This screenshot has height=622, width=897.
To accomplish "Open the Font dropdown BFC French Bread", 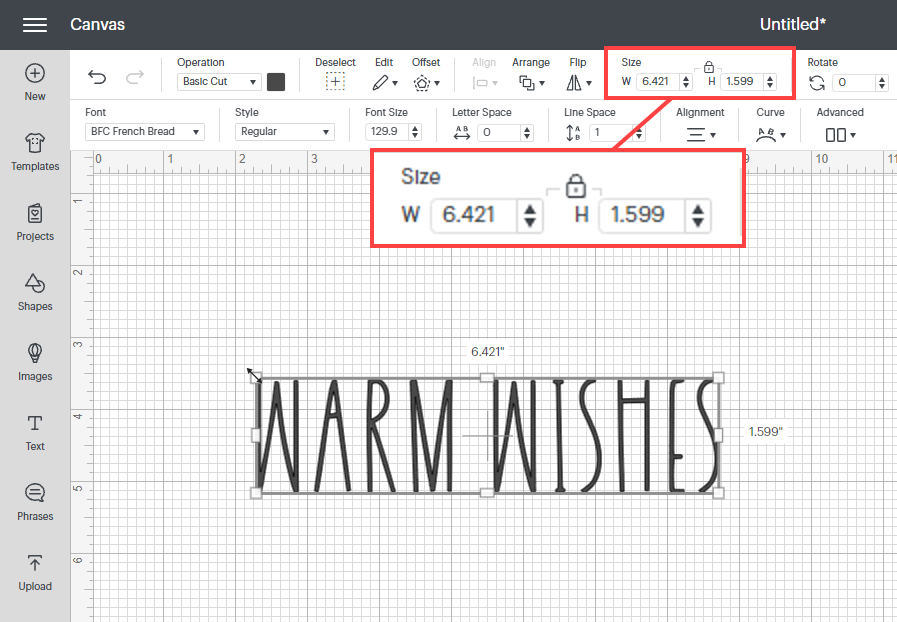I will [145, 132].
